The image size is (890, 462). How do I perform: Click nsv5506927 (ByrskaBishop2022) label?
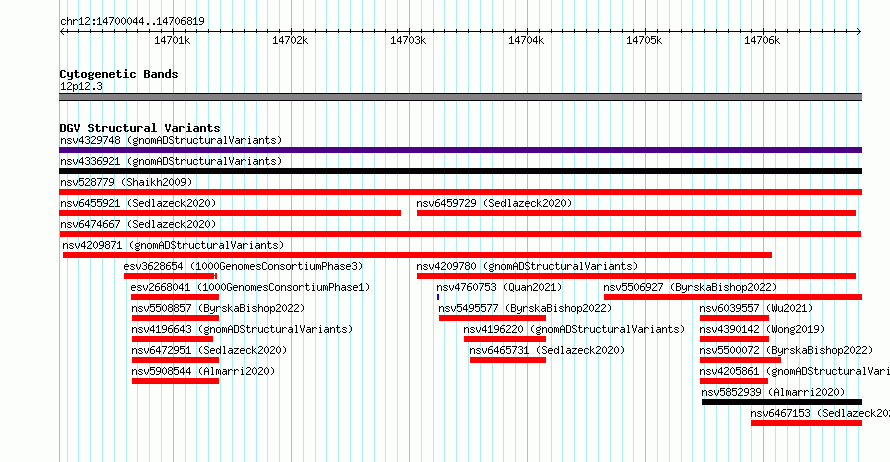point(690,287)
